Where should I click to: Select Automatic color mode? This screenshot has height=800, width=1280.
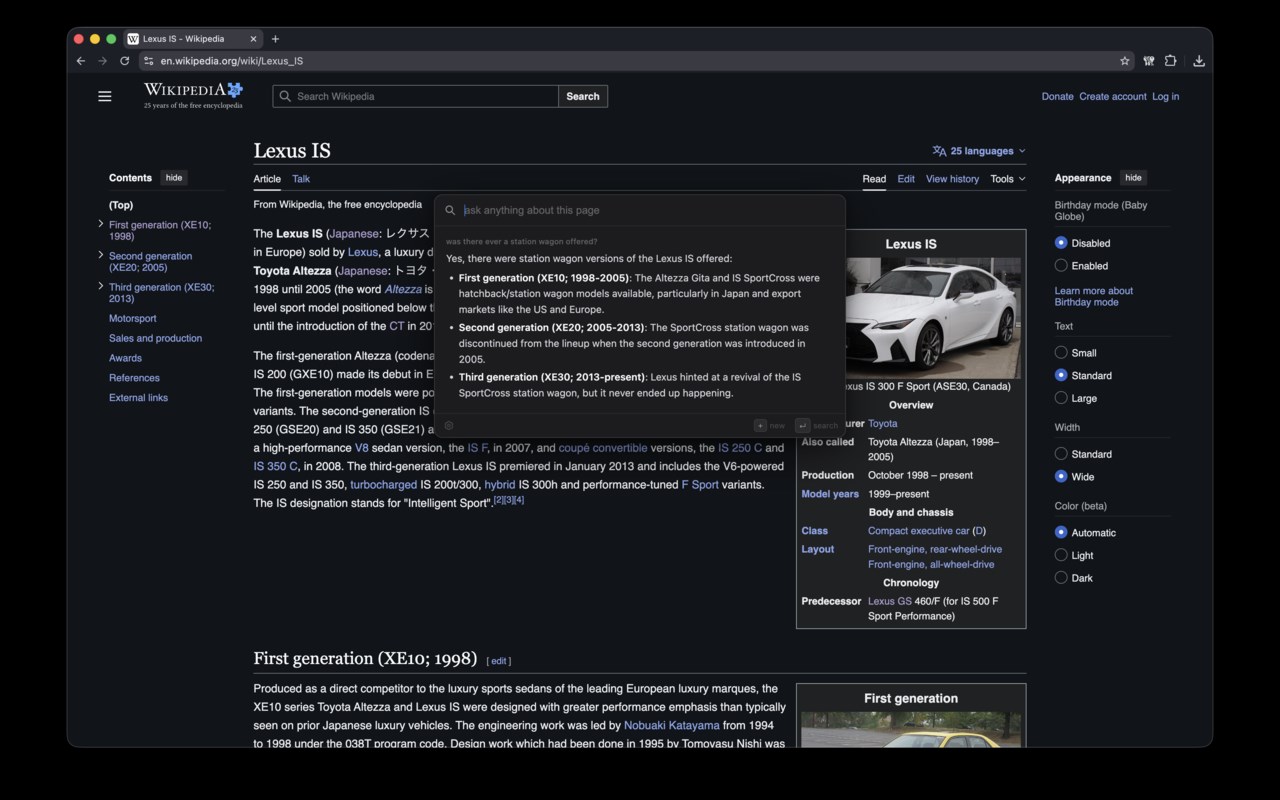(x=1061, y=533)
